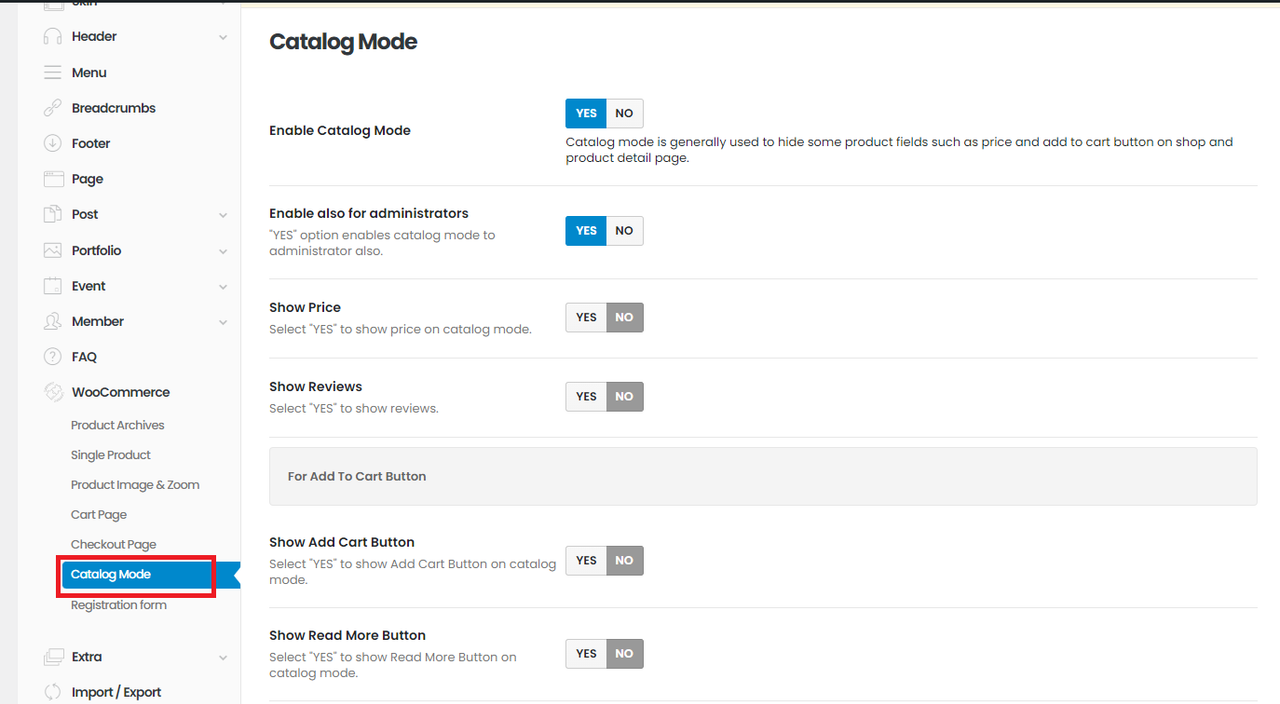Open Product Archives submenu
This screenshot has width=1280, height=704.
[x=118, y=425]
